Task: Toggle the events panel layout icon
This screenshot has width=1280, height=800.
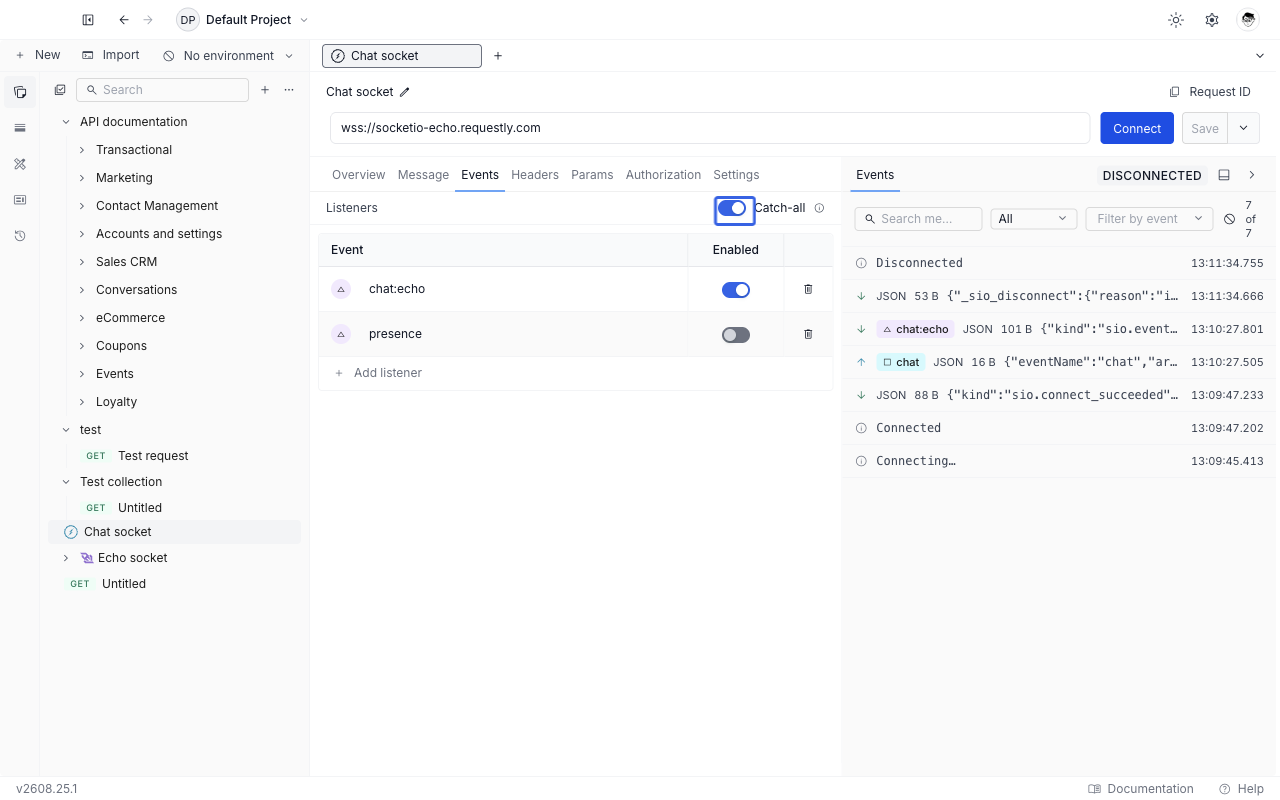Action: 1224,175
